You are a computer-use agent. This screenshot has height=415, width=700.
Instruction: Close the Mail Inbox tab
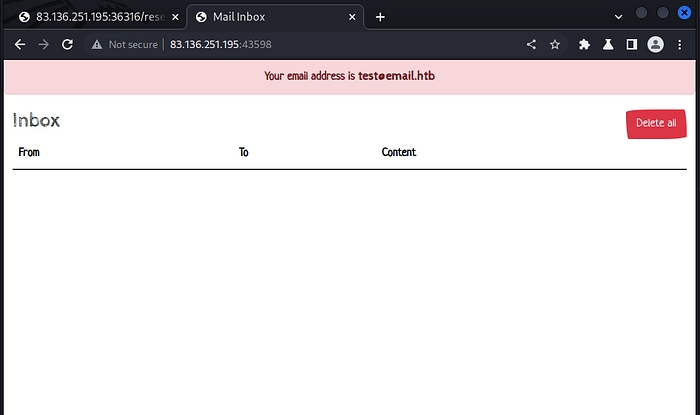tap(351, 17)
